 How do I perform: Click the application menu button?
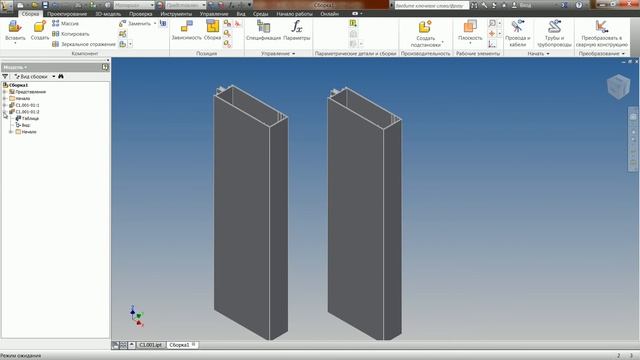tap(6, 6)
